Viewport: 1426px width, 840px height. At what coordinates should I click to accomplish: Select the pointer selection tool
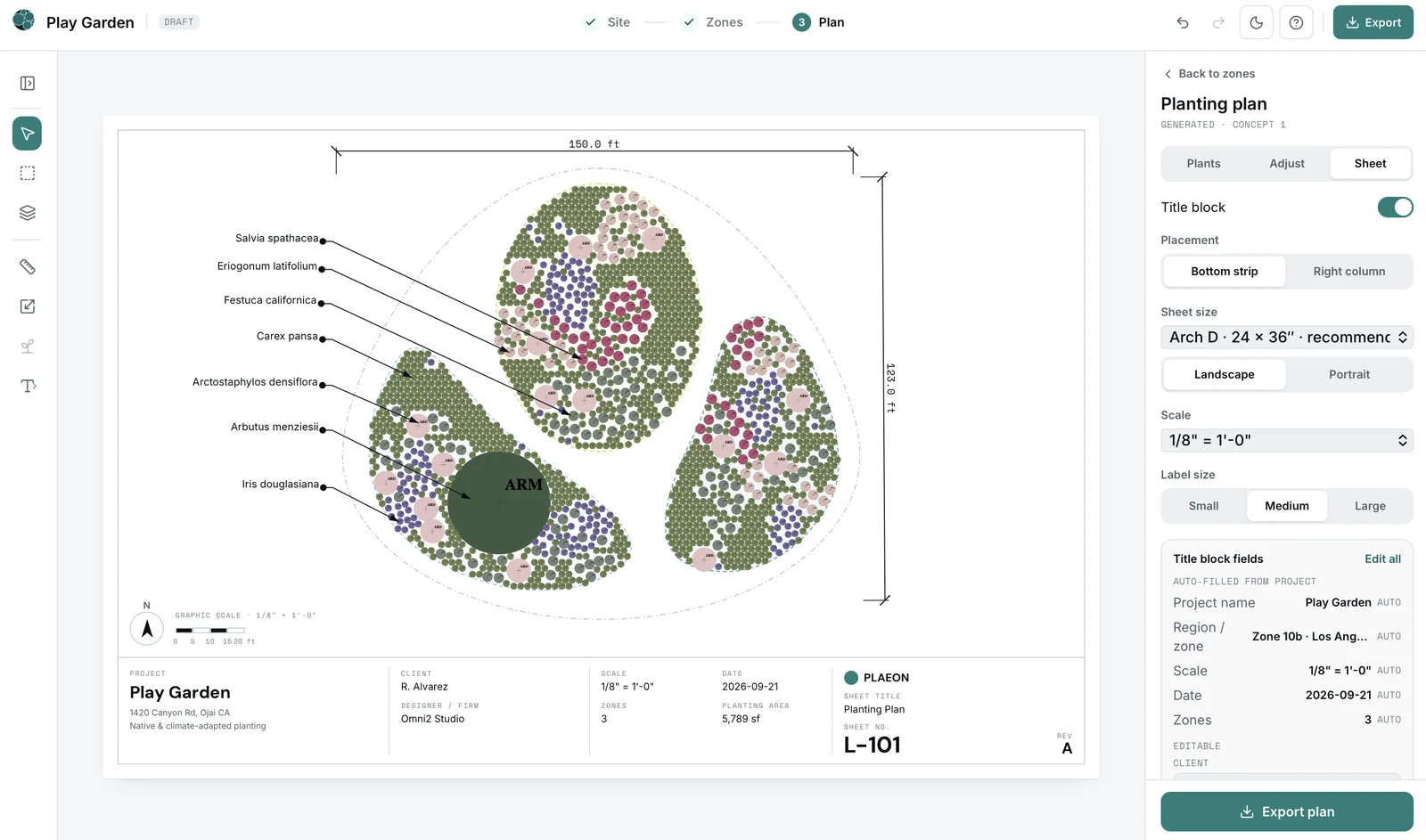click(x=28, y=134)
